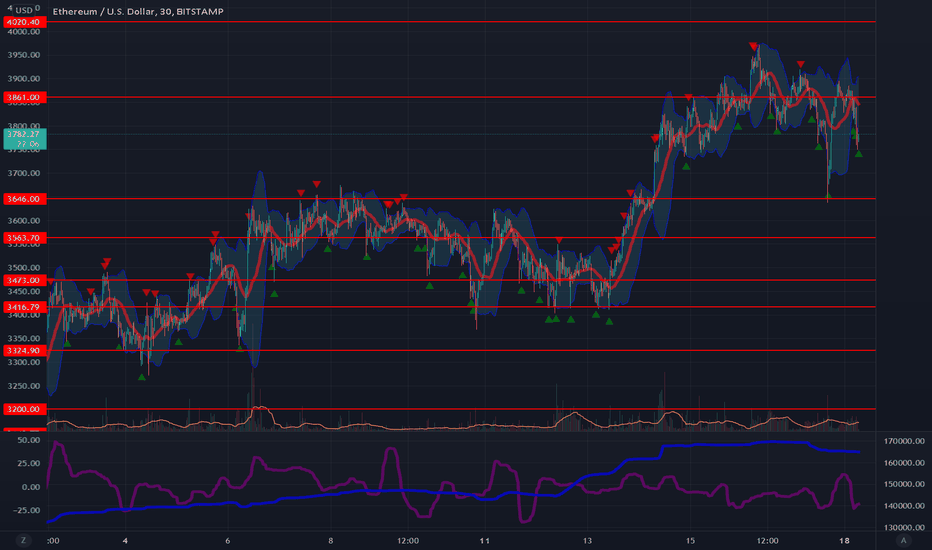The image size is (932, 550).
Task: Click date label 13 on time axis
Action: pos(587,540)
